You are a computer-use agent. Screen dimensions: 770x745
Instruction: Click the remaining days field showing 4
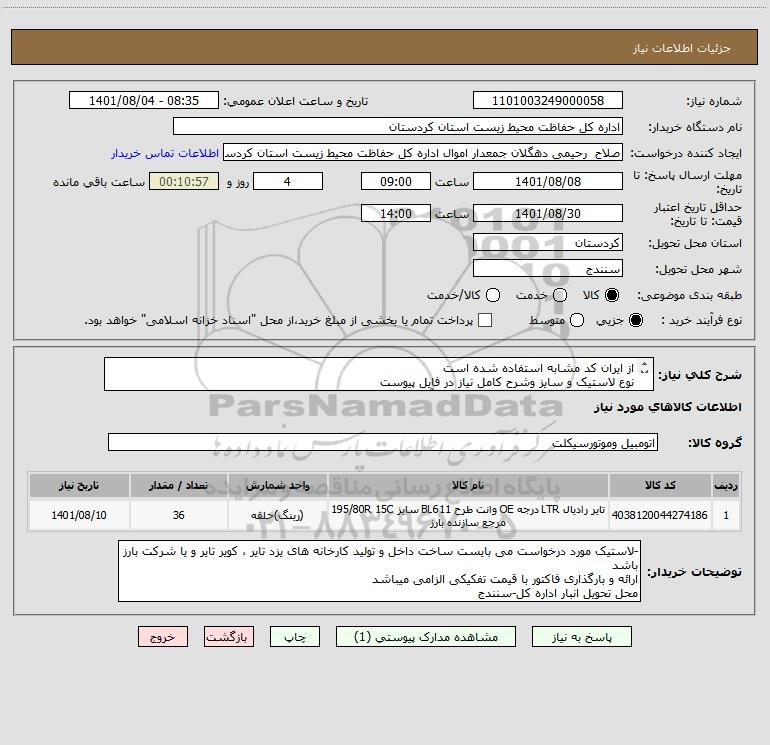[288, 181]
